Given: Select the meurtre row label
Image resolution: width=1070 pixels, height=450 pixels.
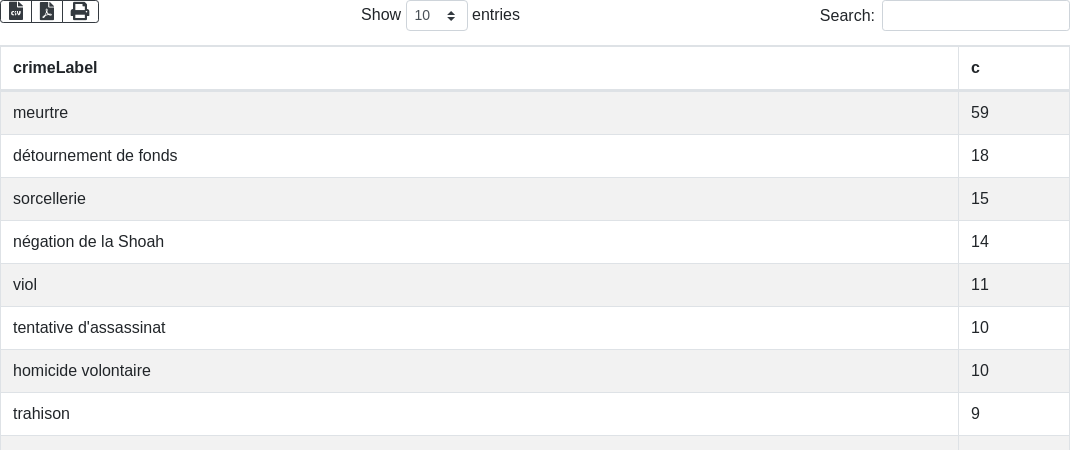Looking at the screenshot, I should (40, 113).
